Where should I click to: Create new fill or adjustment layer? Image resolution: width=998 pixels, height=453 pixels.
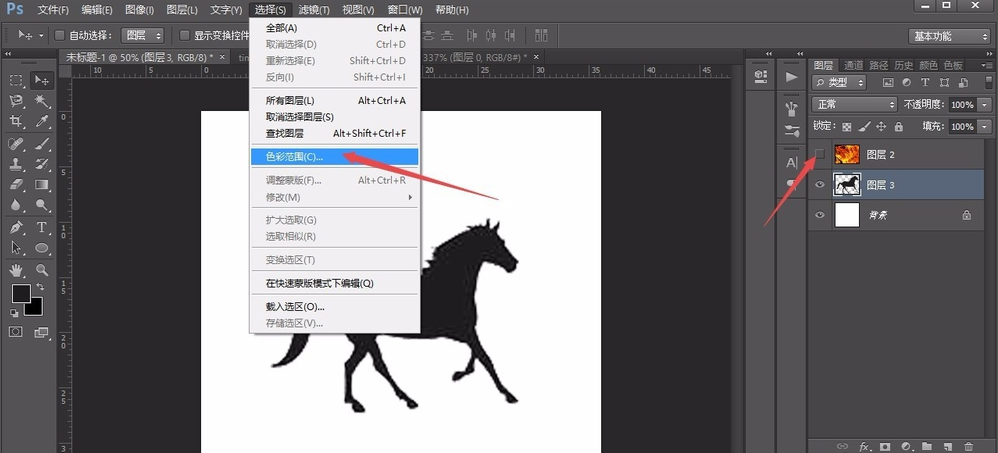906,446
